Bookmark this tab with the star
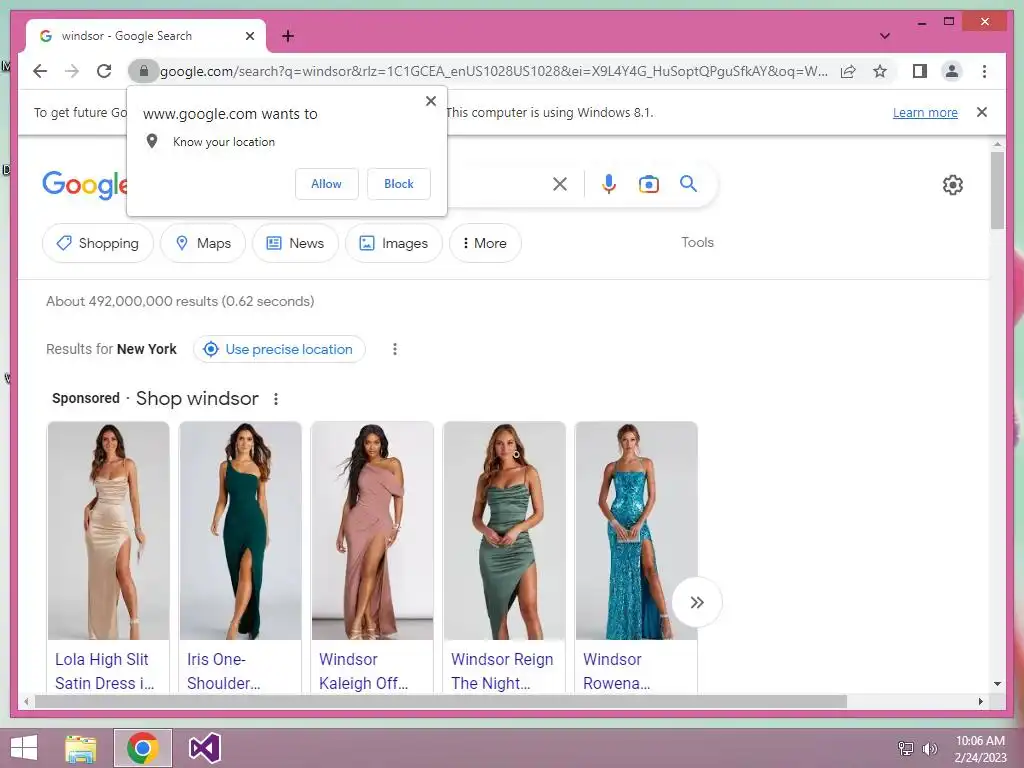This screenshot has height=768, width=1024. [x=880, y=71]
